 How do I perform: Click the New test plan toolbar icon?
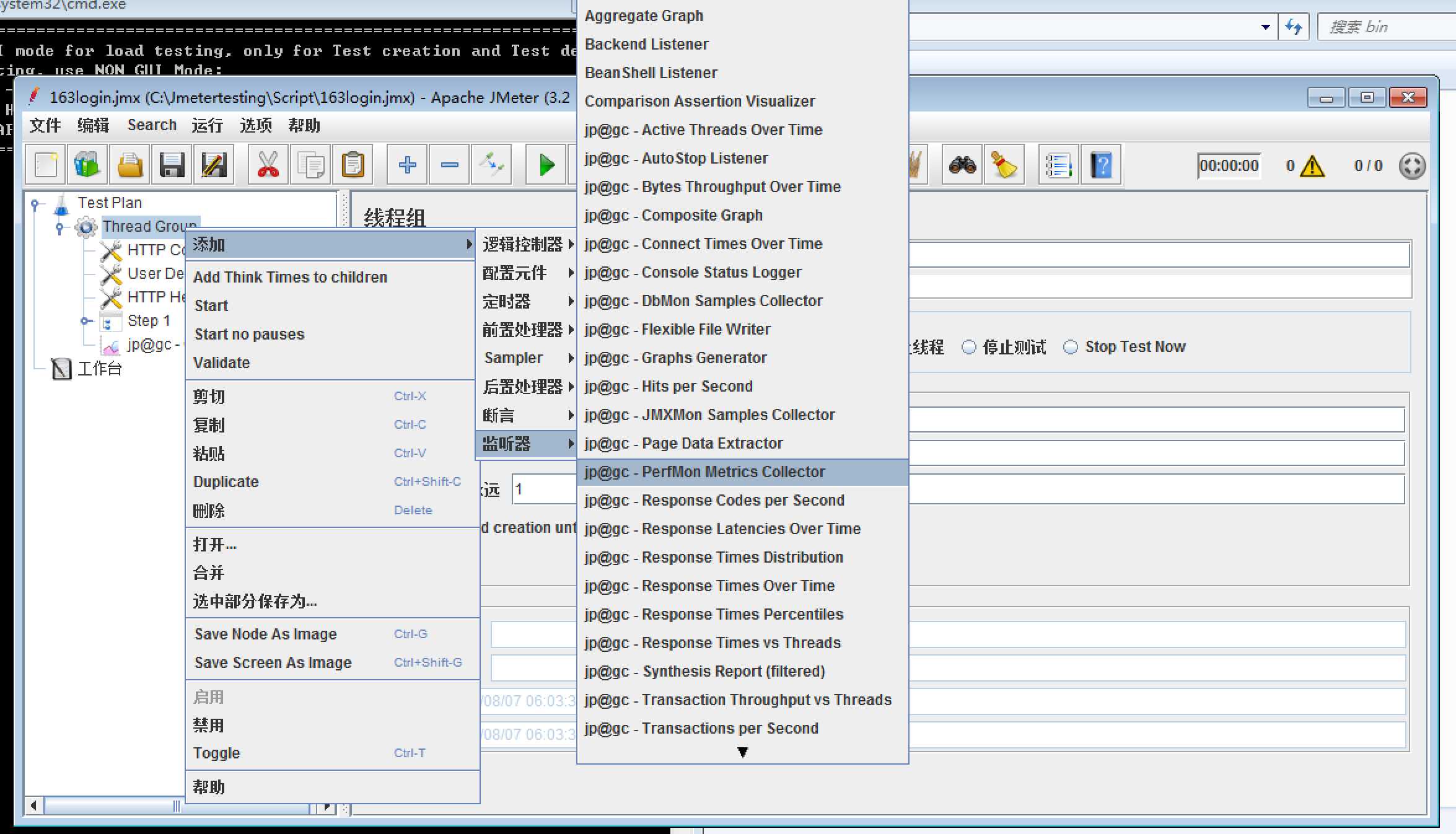click(x=46, y=165)
